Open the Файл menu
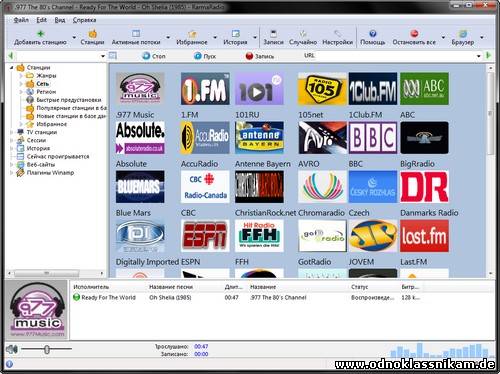 (21, 20)
